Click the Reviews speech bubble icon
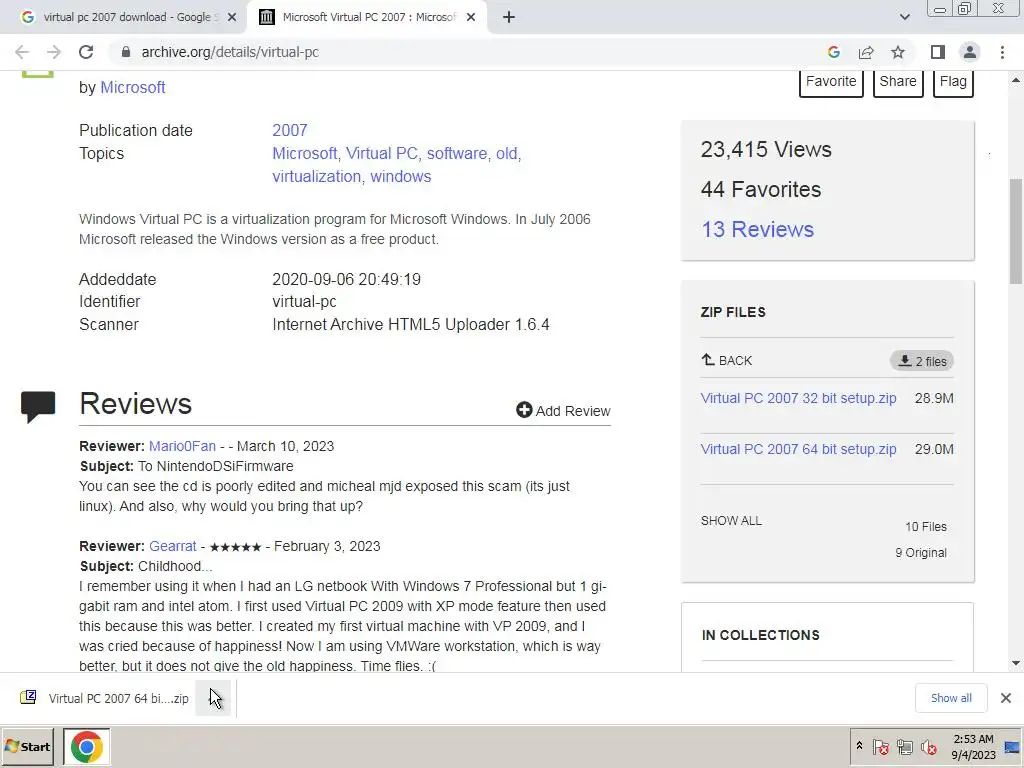This screenshot has width=1024, height=768. [38, 407]
